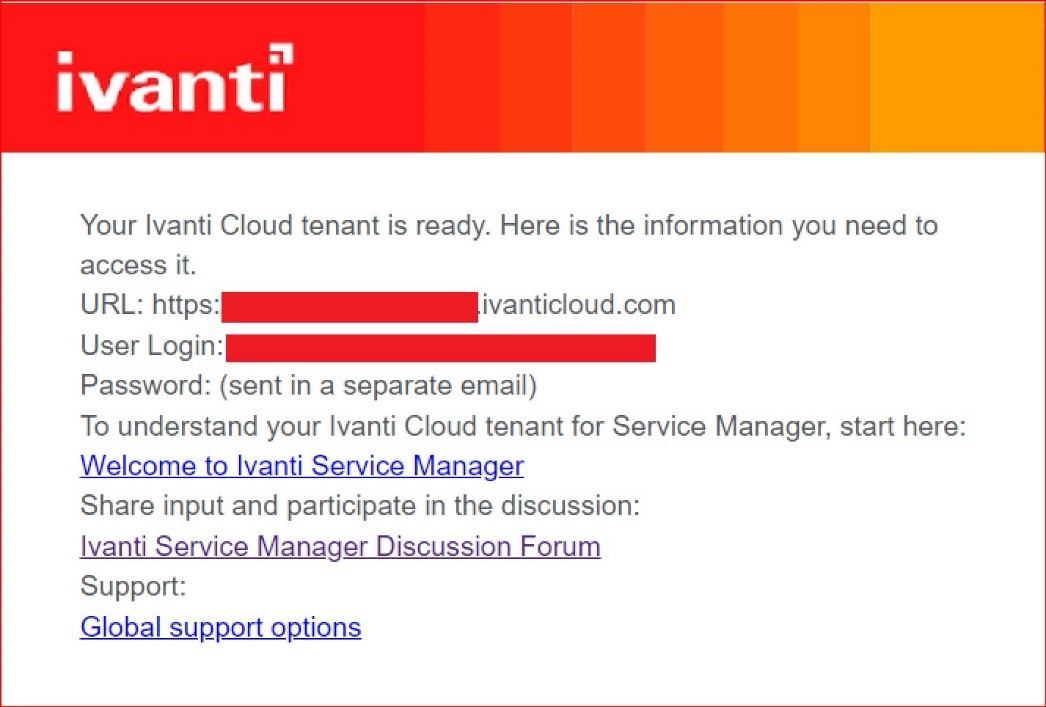Select the 'Password: (sent in a separate email)' line
The image size is (1046, 707).
click(307, 385)
